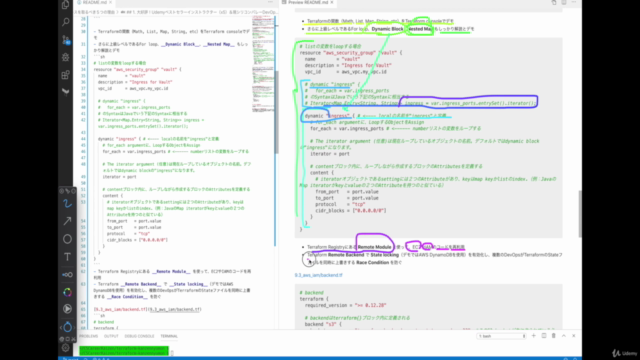This screenshot has height=360, width=640.
Task: Click '__Remote Backend__' text on editor line 63
Action: click(x=141, y=284)
